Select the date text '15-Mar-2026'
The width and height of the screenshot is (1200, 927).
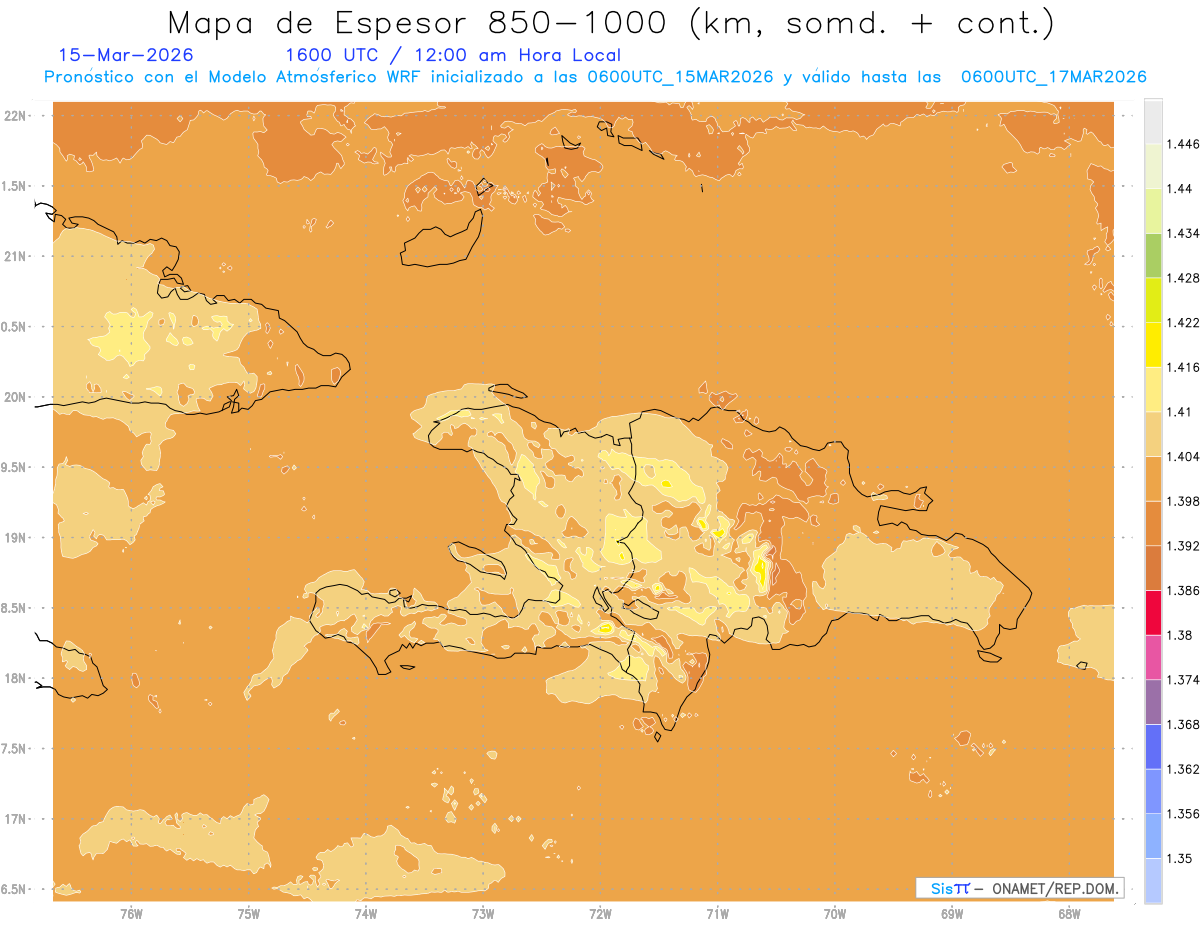pyautogui.click(x=126, y=55)
